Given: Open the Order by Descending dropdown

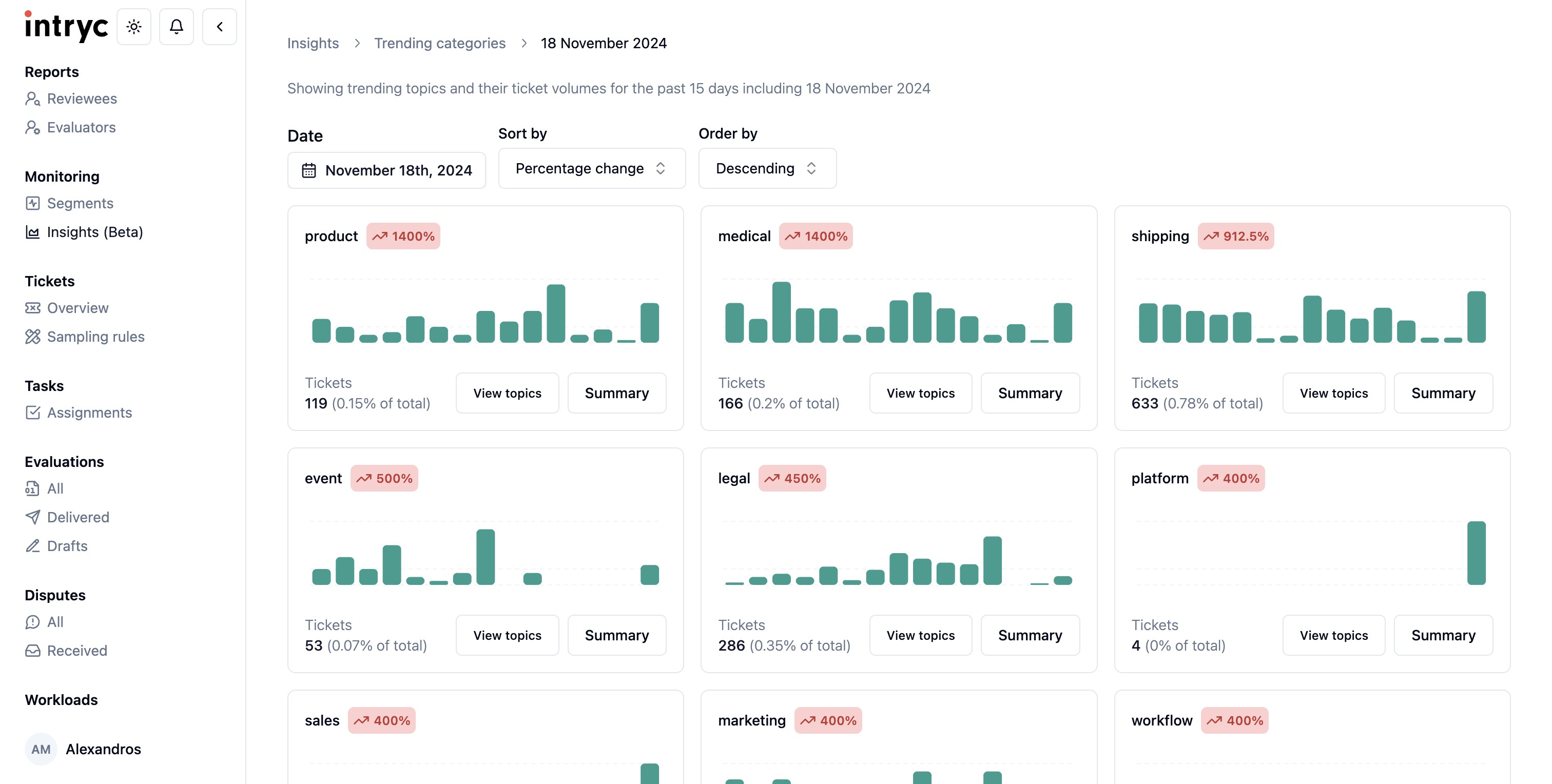Looking at the screenshot, I should pyautogui.click(x=766, y=169).
